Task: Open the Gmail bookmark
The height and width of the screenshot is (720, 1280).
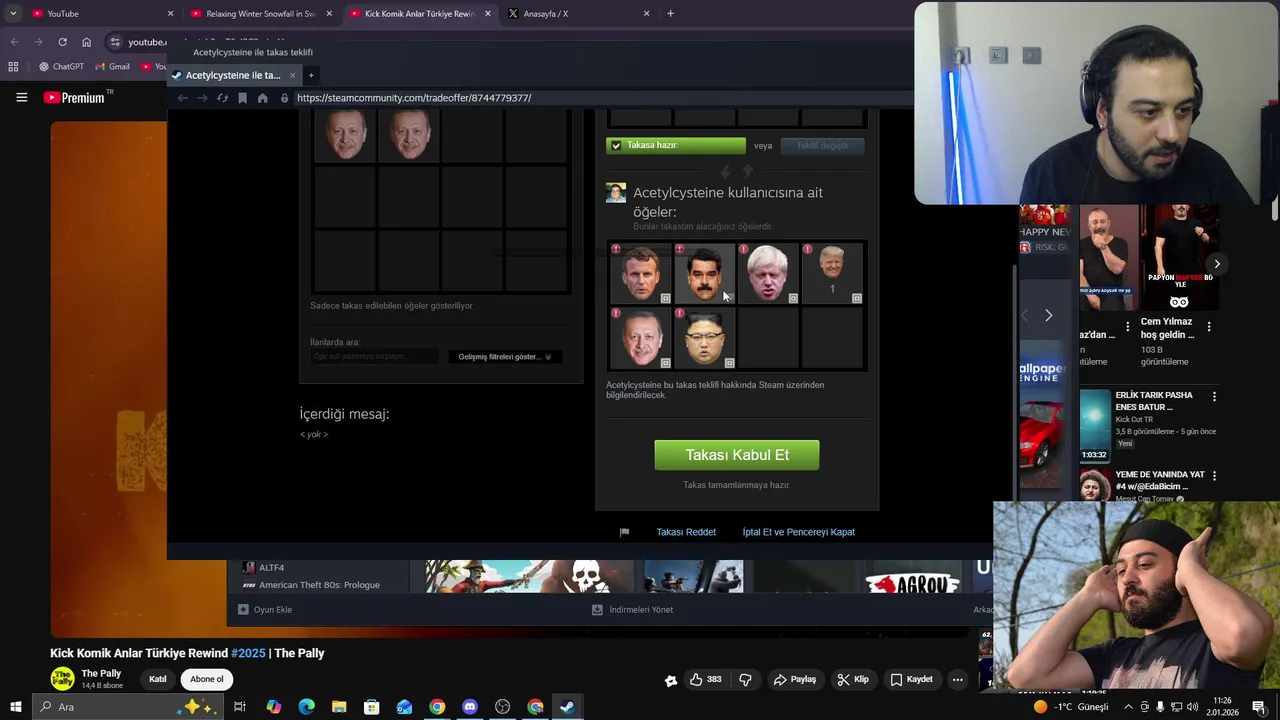Action: click(x=112, y=67)
